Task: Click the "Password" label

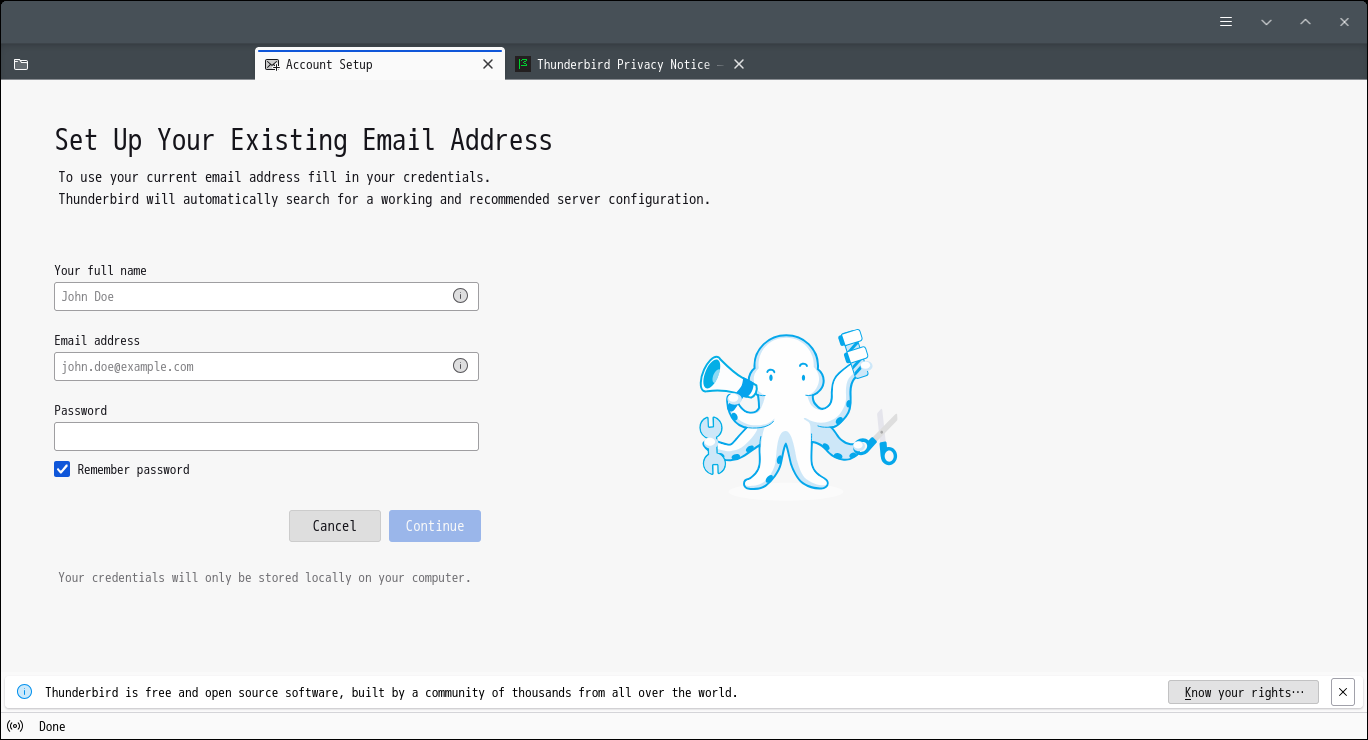Action: (80, 411)
